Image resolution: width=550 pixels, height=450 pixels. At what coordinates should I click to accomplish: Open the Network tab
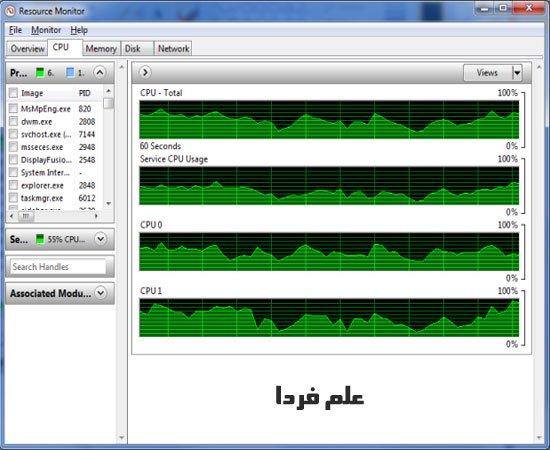point(173,48)
